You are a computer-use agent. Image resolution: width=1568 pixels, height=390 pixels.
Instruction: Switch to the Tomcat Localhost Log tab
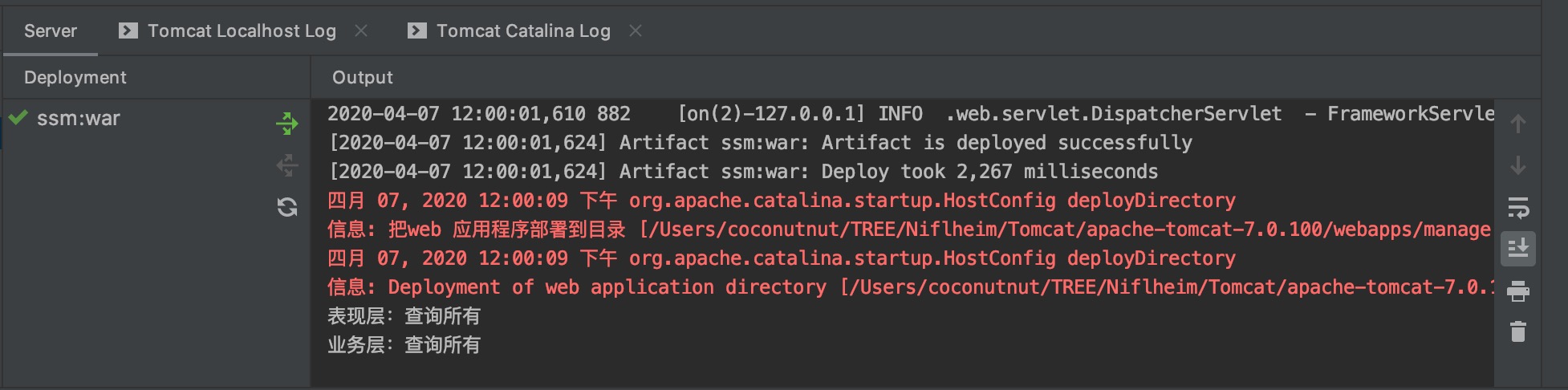pyautogui.click(x=242, y=31)
